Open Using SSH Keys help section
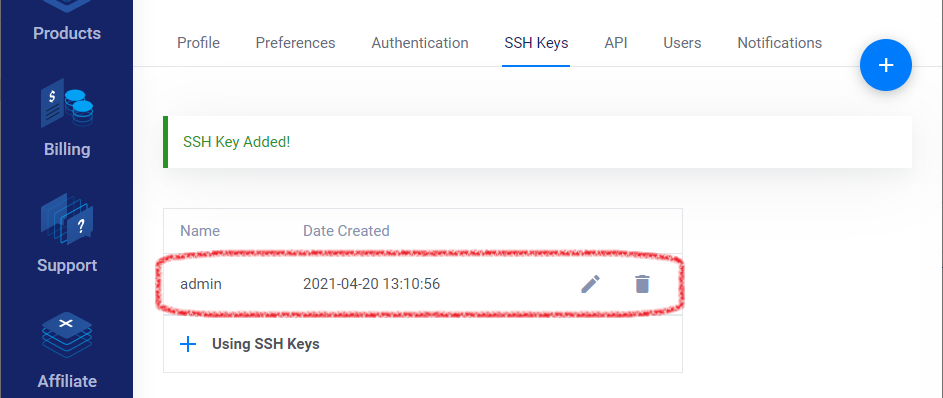Screen dimensions: 943x398 pos(265,344)
